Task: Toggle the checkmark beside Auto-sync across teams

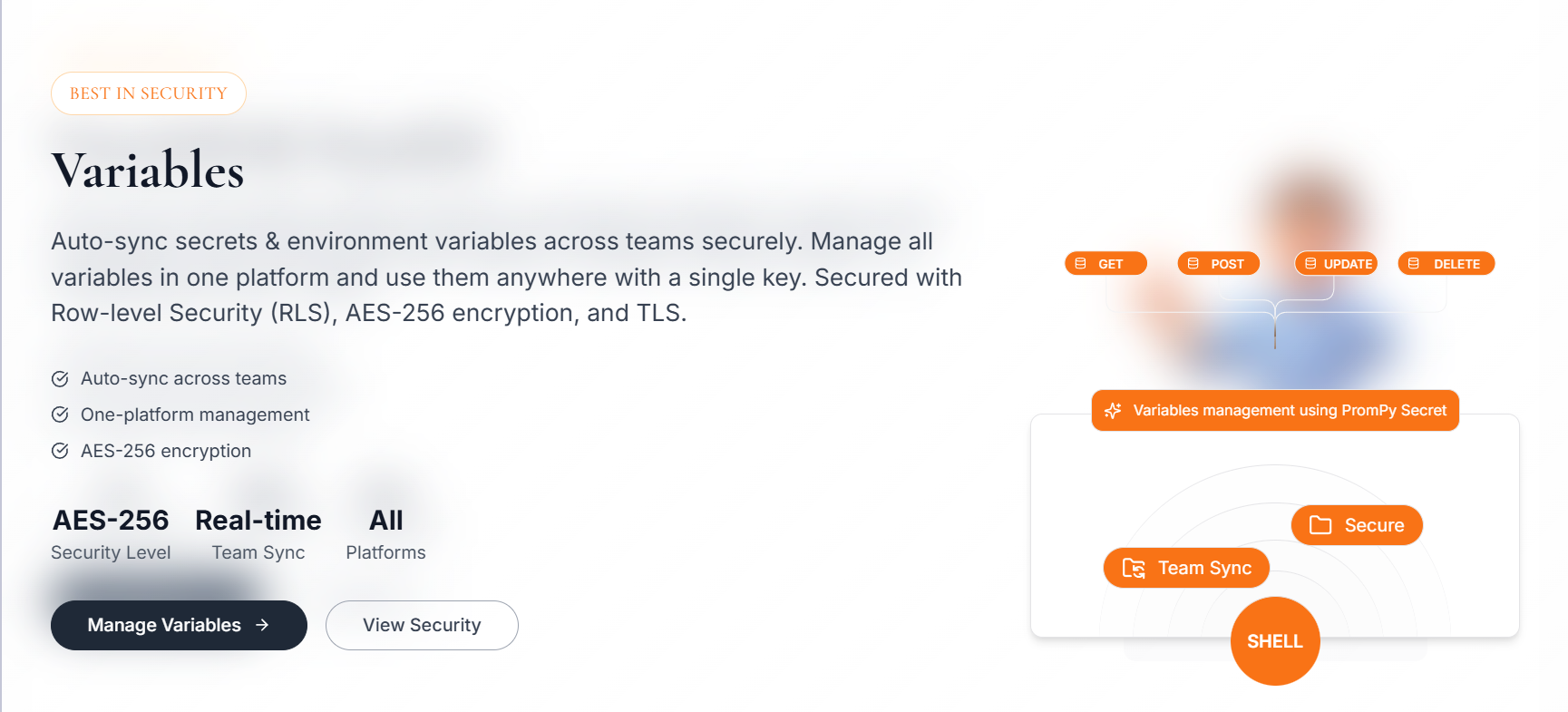Action: click(60, 378)
